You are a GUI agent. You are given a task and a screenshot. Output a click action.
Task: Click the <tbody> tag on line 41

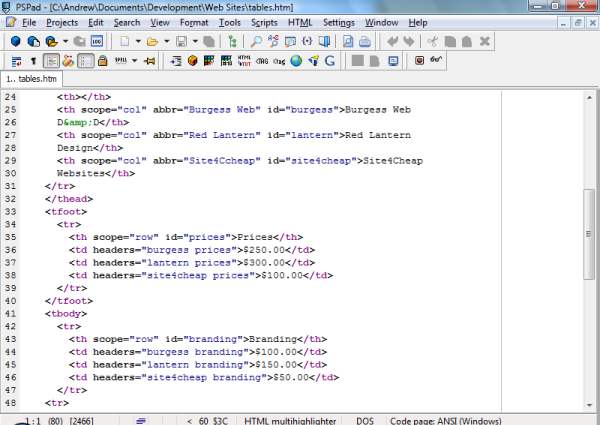[x=66, y=314]
